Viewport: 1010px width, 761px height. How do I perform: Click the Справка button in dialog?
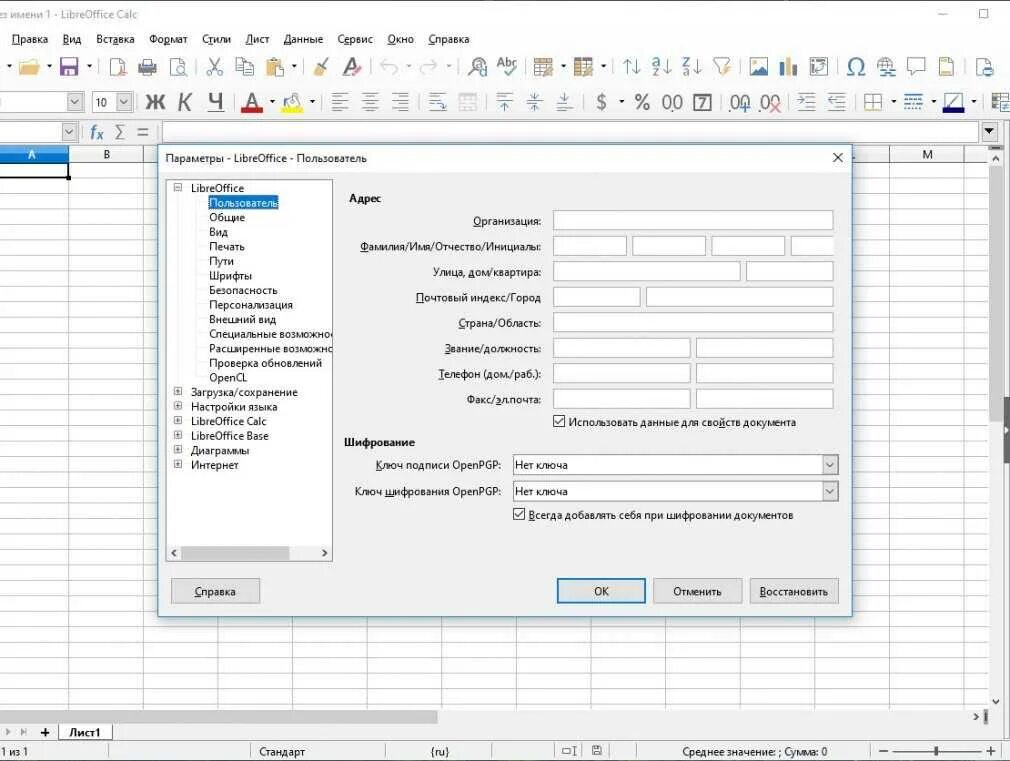click(215, 591)
